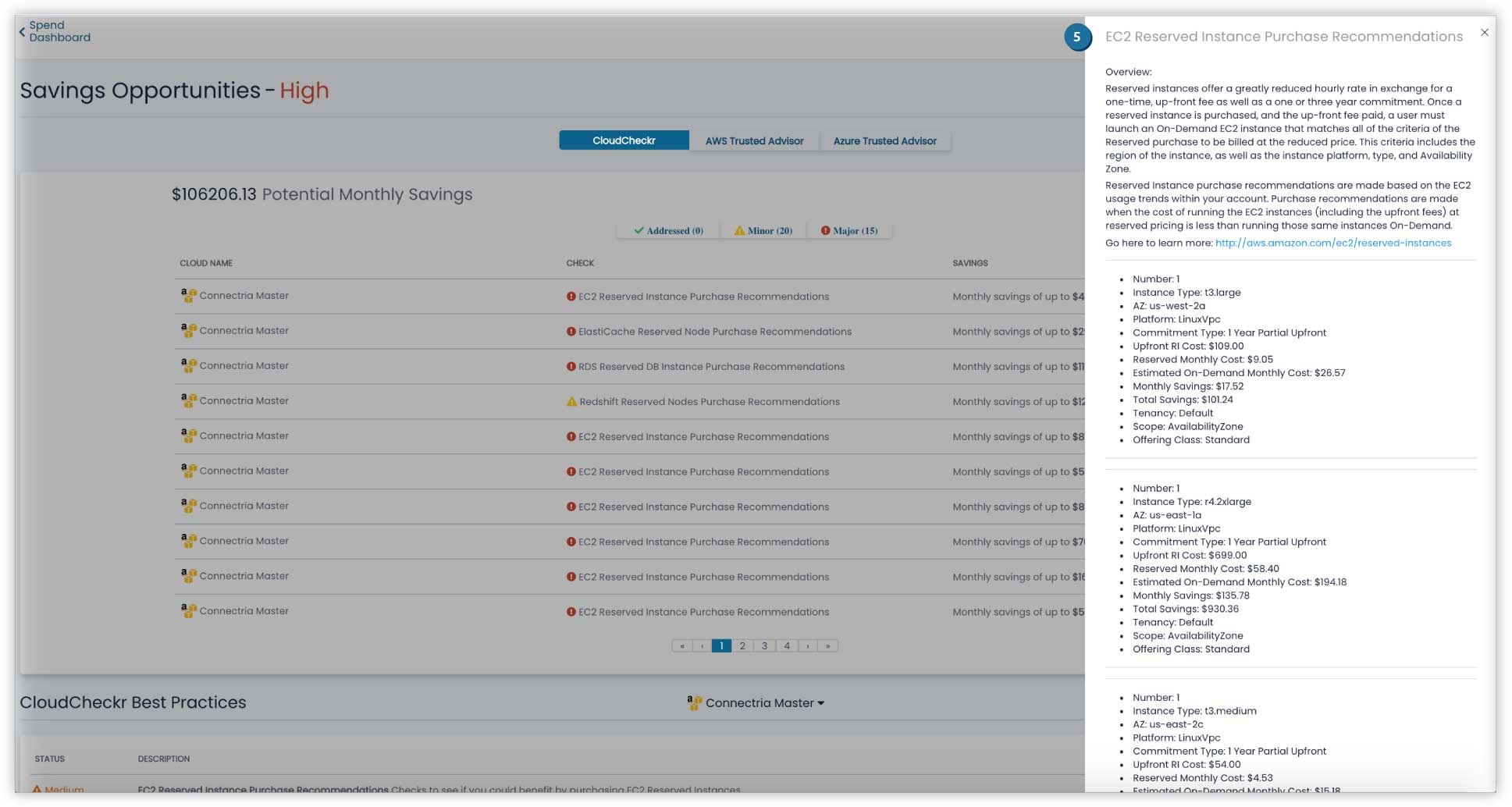1512x807 pixels.
Task: Click "Instance Type: t3.medium" in the panel
Action: point(1194,711)
